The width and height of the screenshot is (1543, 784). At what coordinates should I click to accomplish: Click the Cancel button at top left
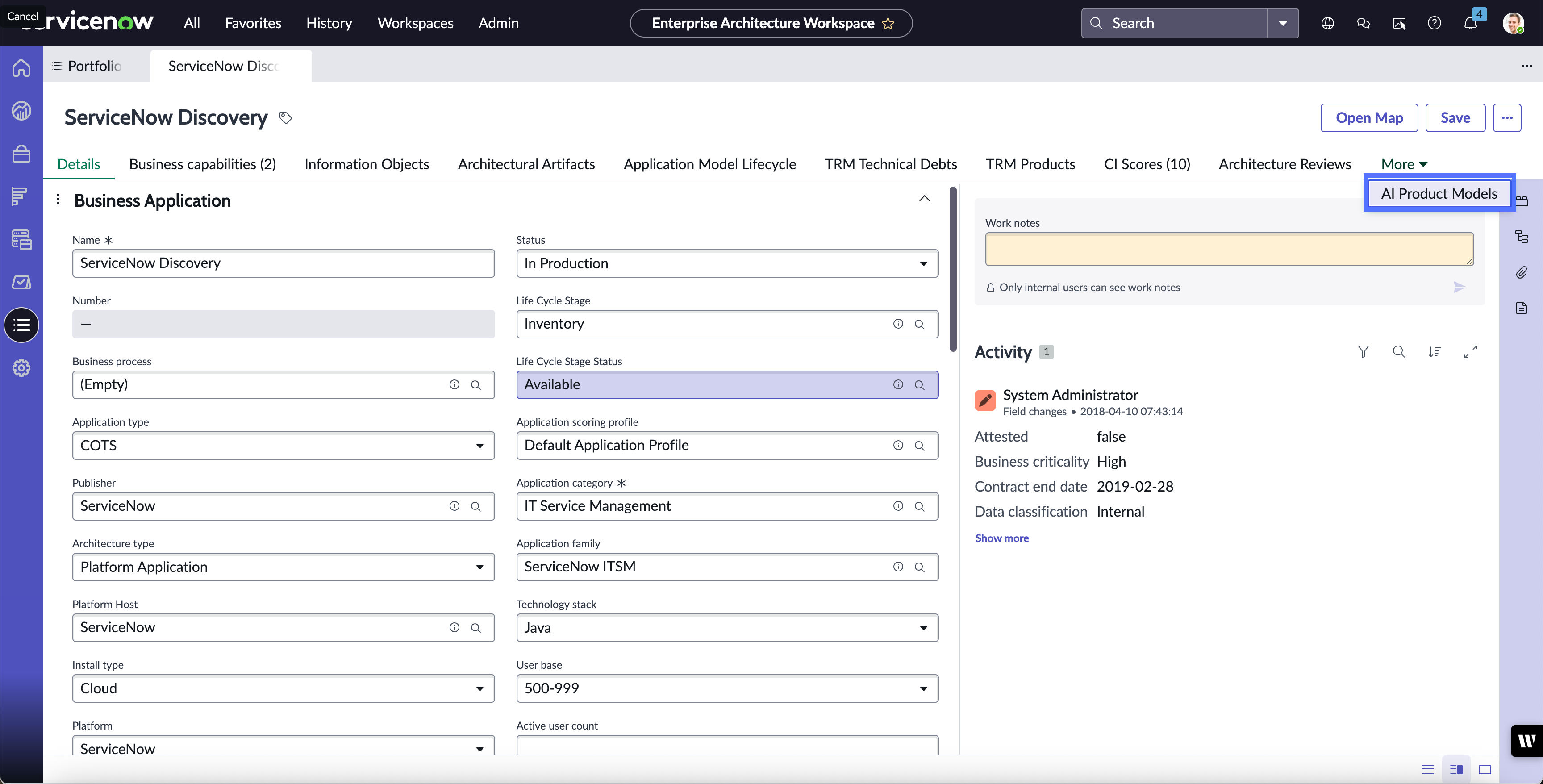point(22,16)
